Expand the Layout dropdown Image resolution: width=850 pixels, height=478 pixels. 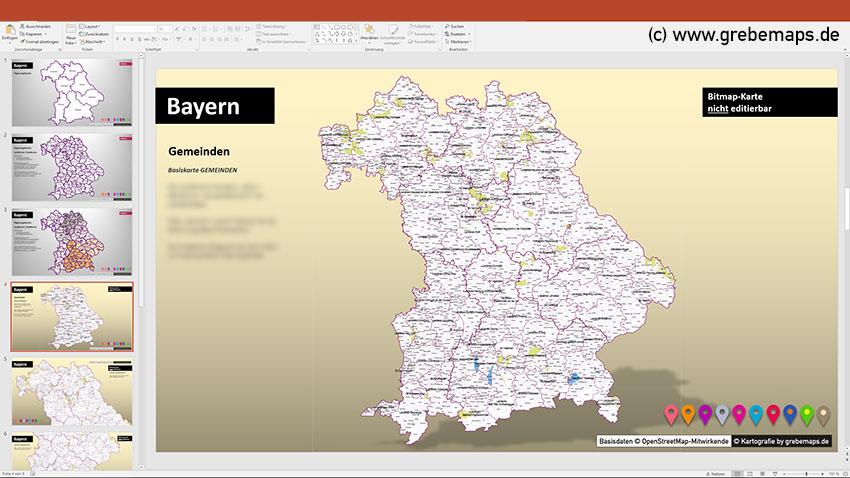click(x=92, y=25)
